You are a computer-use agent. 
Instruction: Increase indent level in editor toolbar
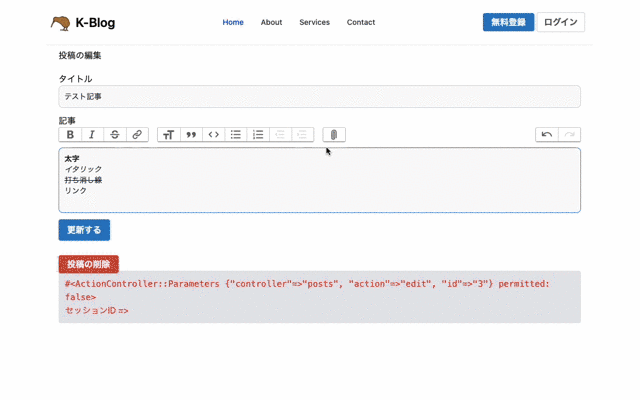(302, 135)
